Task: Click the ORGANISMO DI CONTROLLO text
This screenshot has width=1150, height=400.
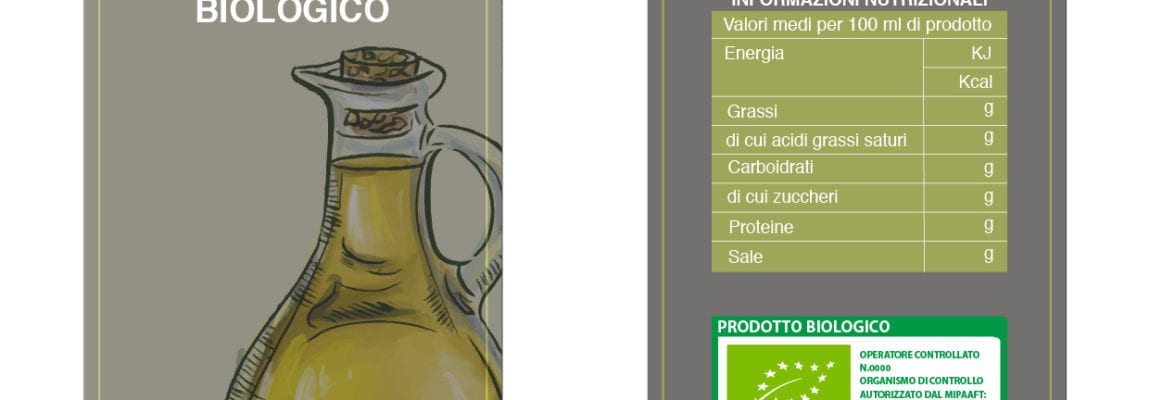Action: (921, 381)
